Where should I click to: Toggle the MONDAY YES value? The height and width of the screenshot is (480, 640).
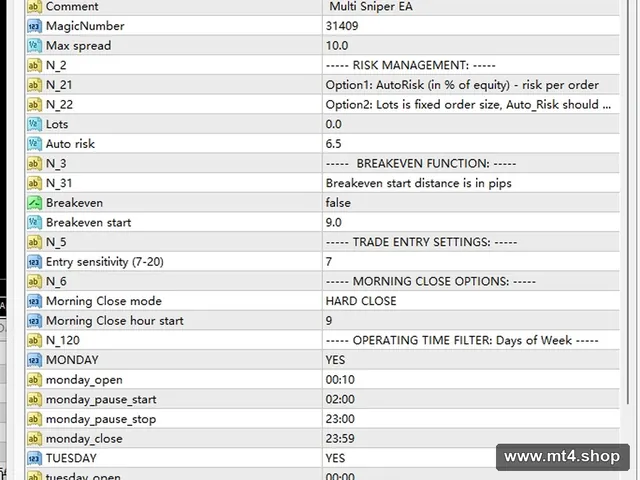(x=471, y=360)
